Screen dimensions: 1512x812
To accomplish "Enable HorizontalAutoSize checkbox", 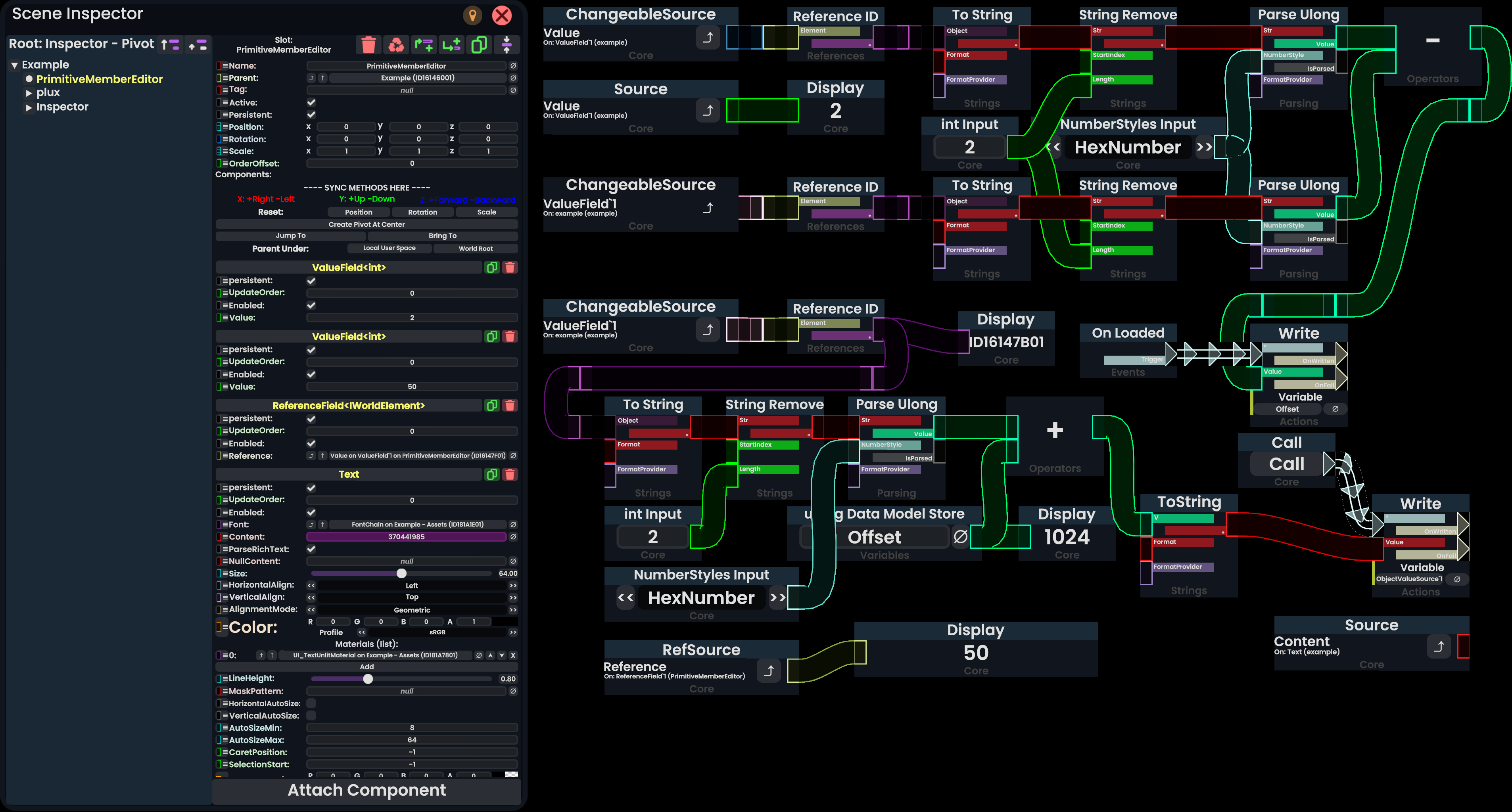I will pos(311,703).
